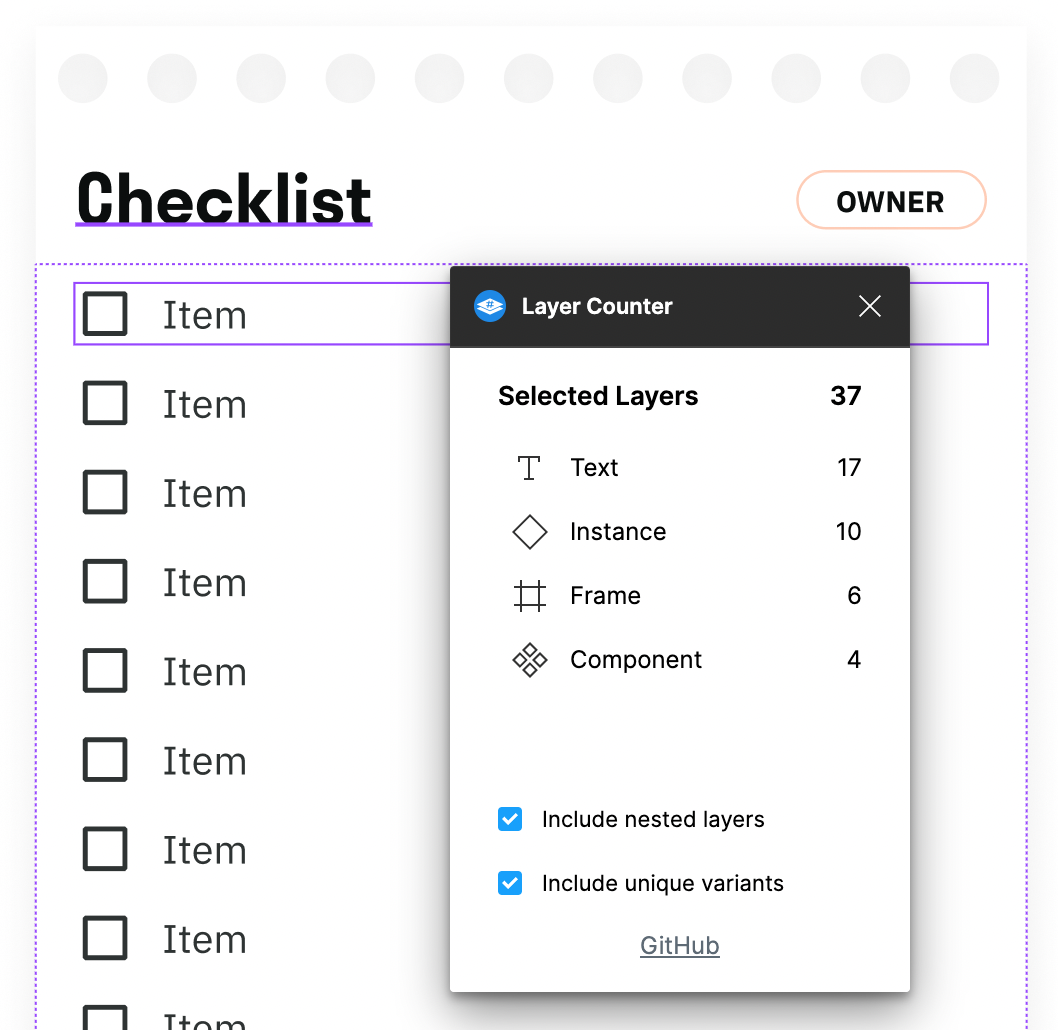Select the Instance count row label
This screenshot has width=1058, height=1030.
tap(618, 532)
